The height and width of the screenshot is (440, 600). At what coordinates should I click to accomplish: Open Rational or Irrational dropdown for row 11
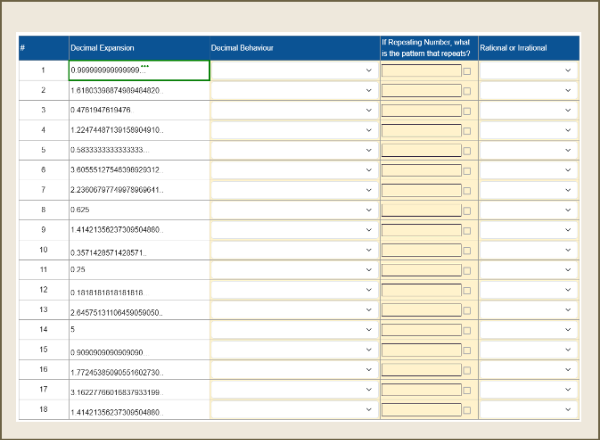tap(527, 270)
